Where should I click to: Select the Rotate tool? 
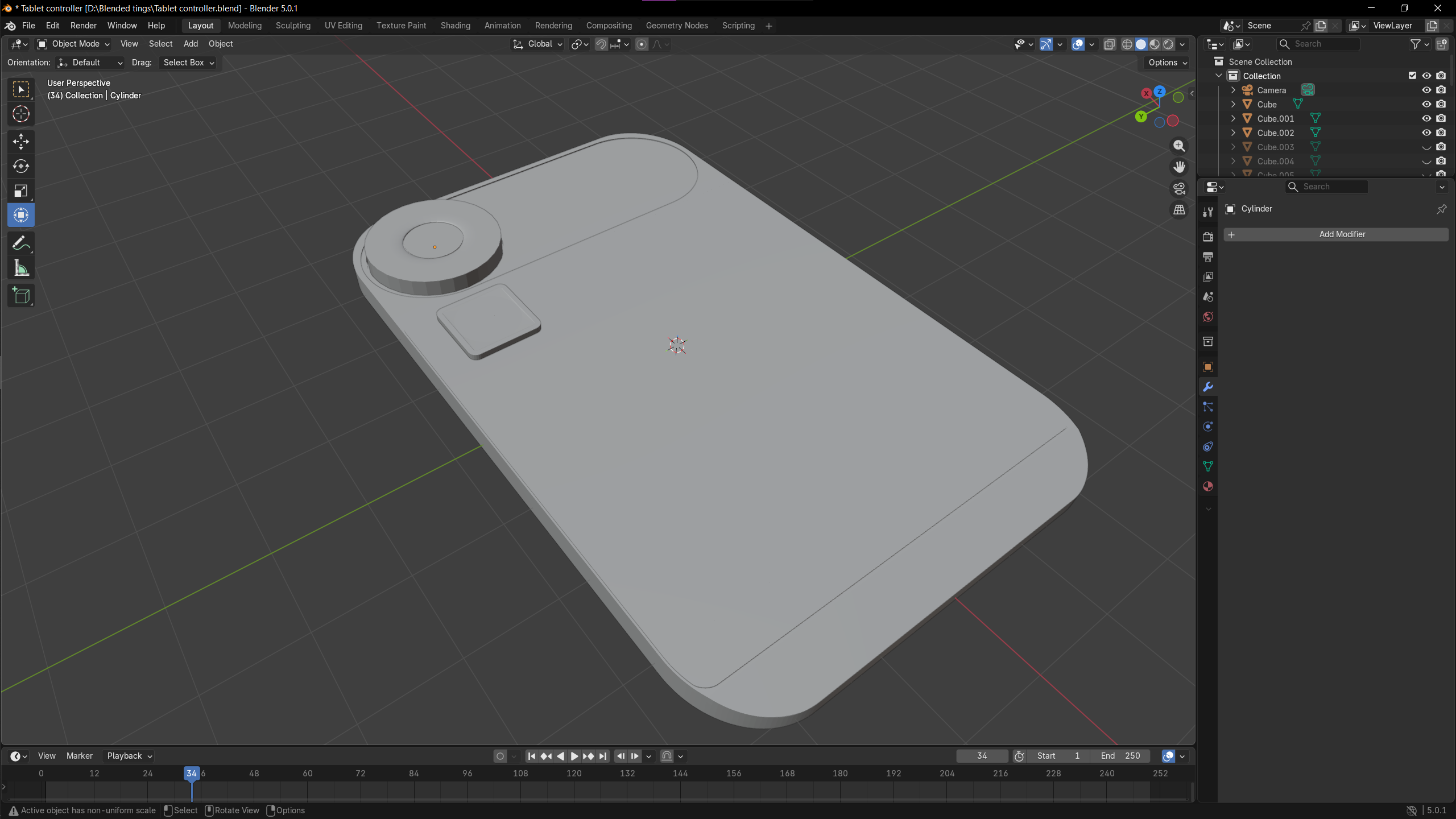coord(21,166)
